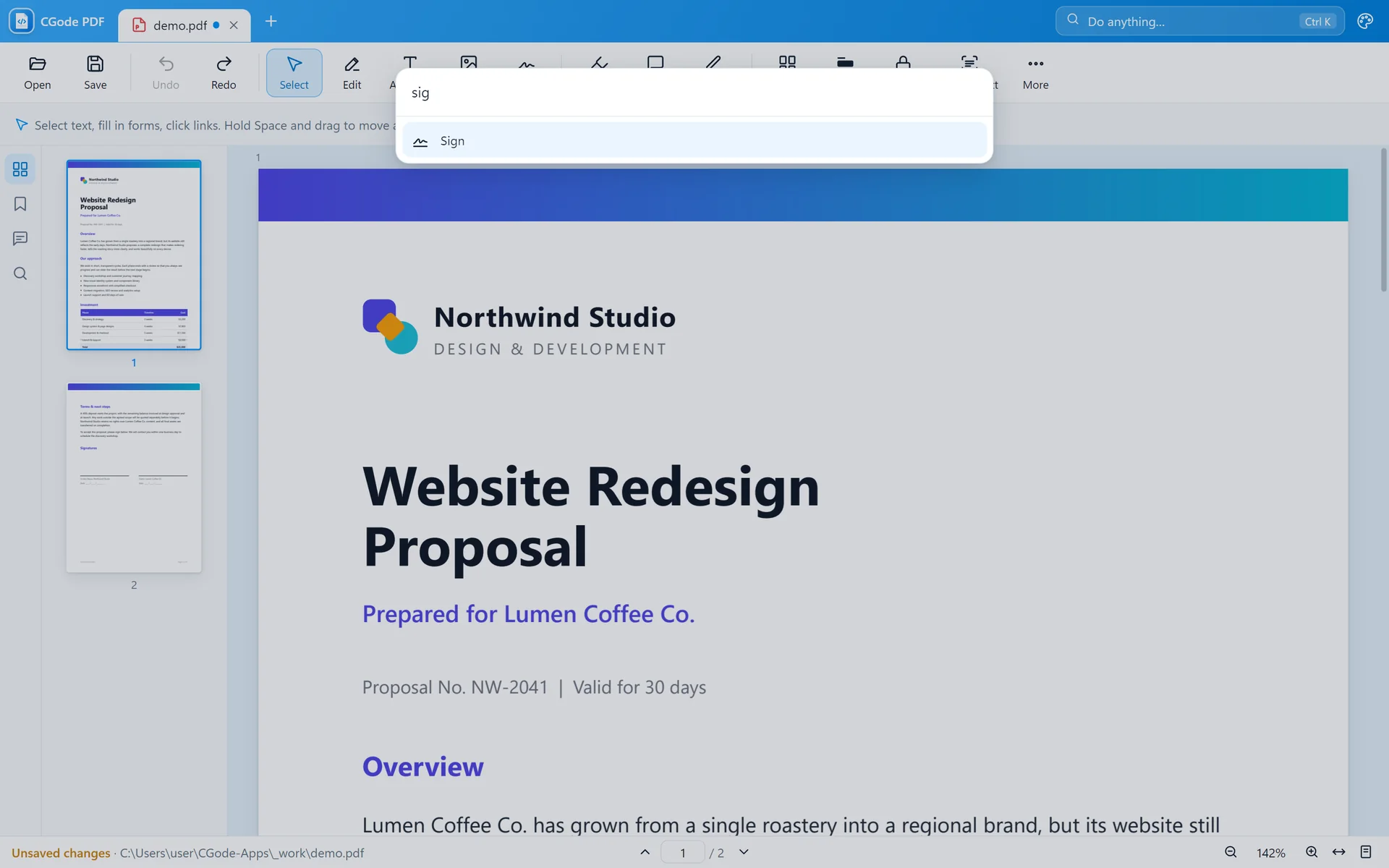Click the add text T icon
This screenshot has width=1389, height=868.
click(x=410, y=62)
